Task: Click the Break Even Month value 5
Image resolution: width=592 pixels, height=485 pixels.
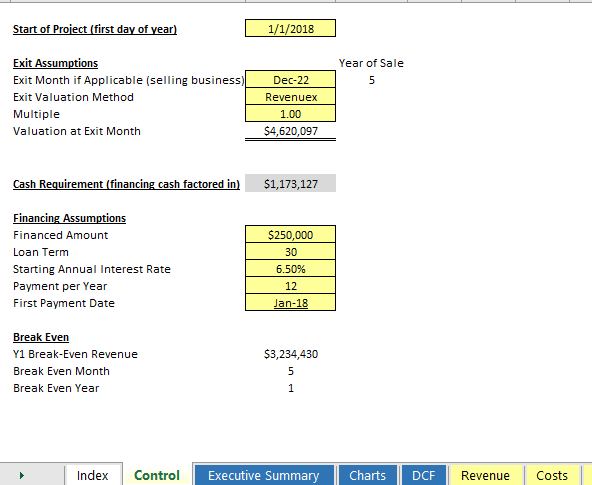Action: tap(291, 371)
